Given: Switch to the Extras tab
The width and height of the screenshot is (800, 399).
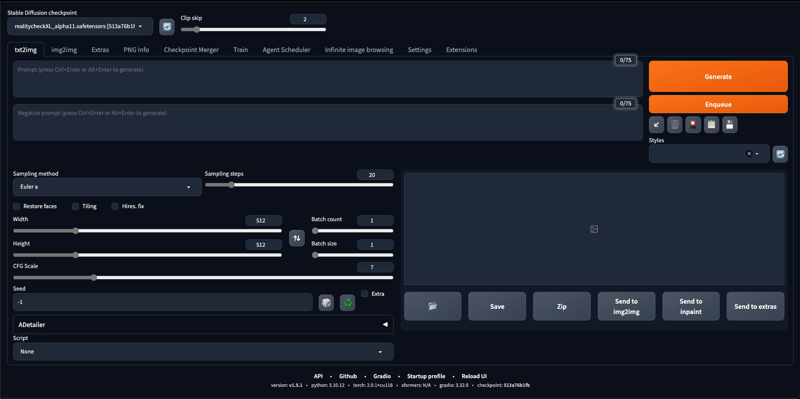Looking at the screenshot, I should [x=100, y=50].
